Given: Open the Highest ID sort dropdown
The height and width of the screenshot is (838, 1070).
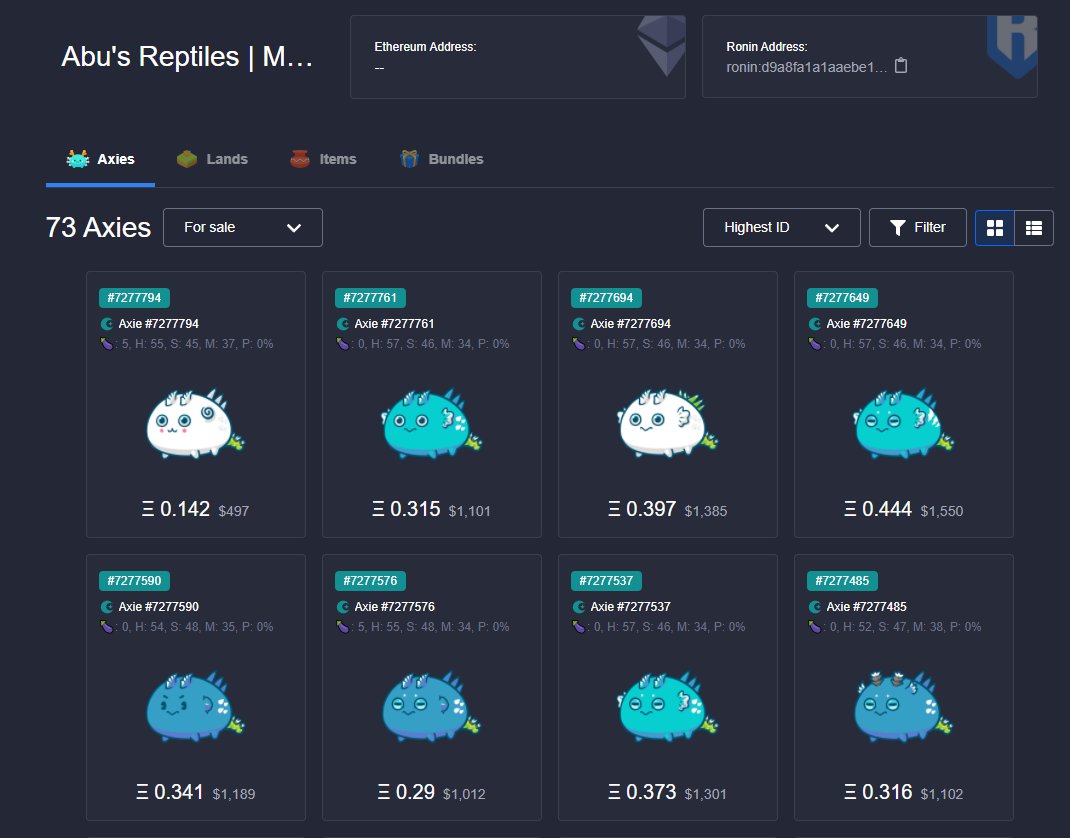Looking at the screenshot, I should pos(781,227).
